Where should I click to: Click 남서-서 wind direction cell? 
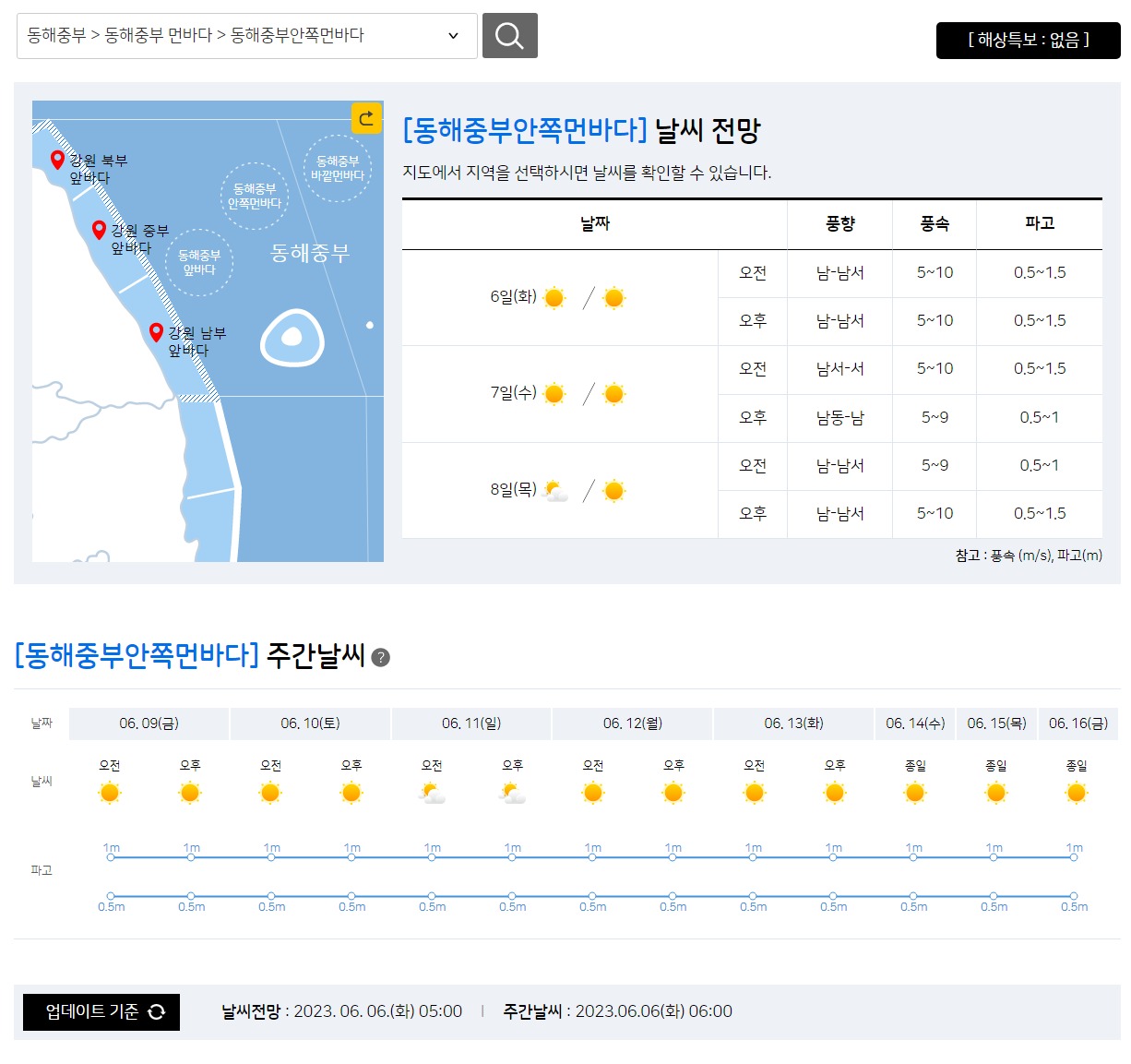click(x=840, y=369)
